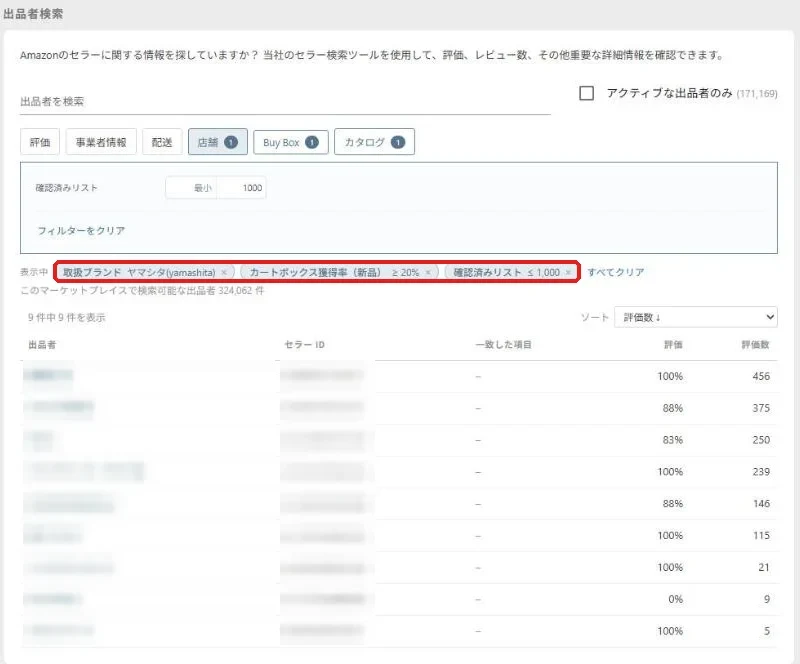Click the 確認済みリスト filter label
Viewport: 800px width, 664px height.
(x=66, y=188)
